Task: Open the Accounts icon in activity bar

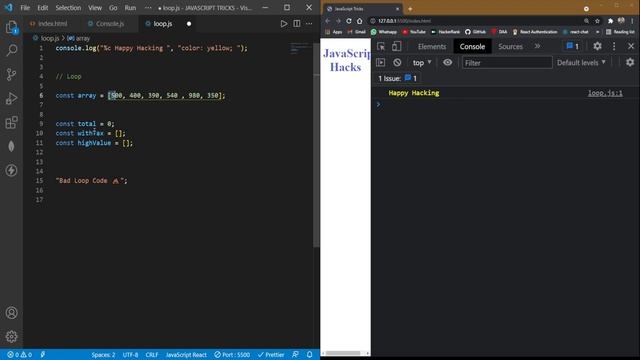Action: point(11,313)
